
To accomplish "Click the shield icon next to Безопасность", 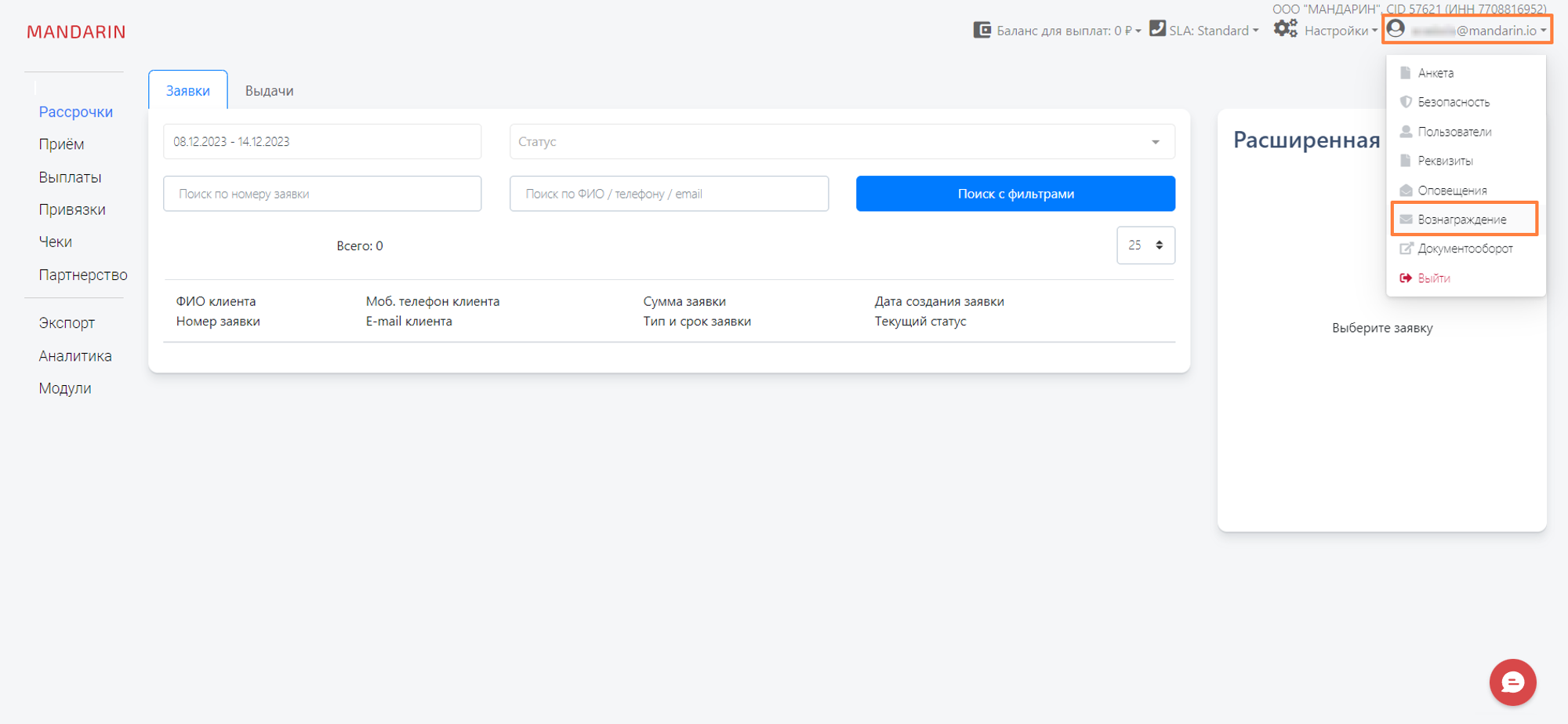I will pyautogui.click(x=1406, y=102).
